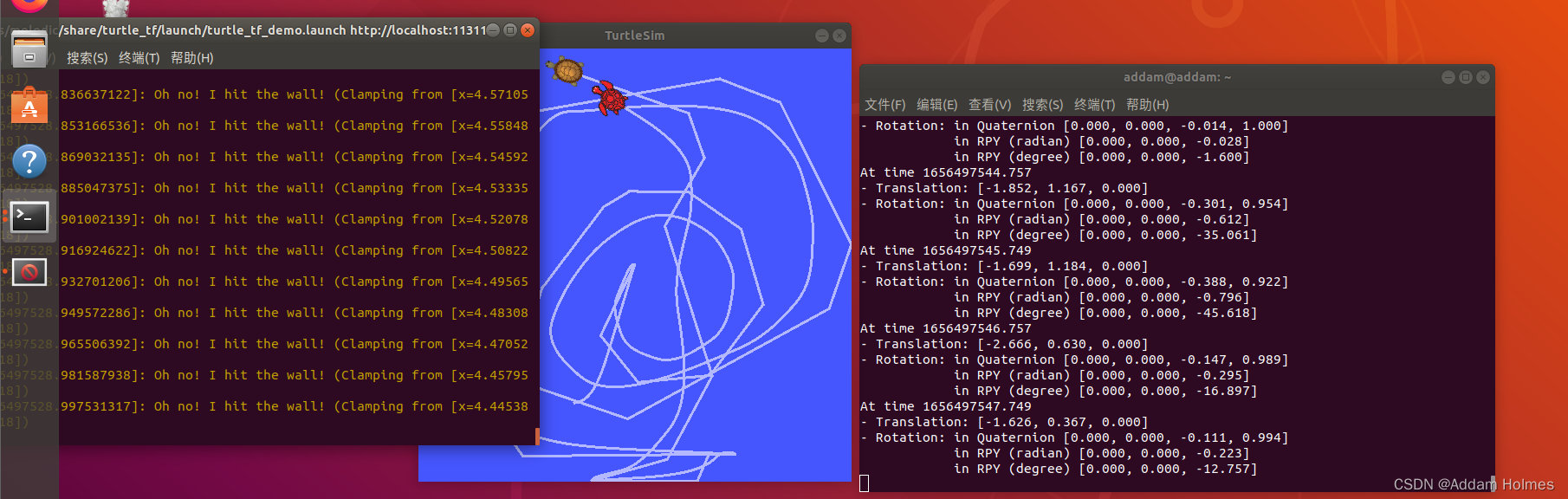Click the turtle_tf_demo.launch title bar text
Screen dimensions: 1568x499
point(273,30)
